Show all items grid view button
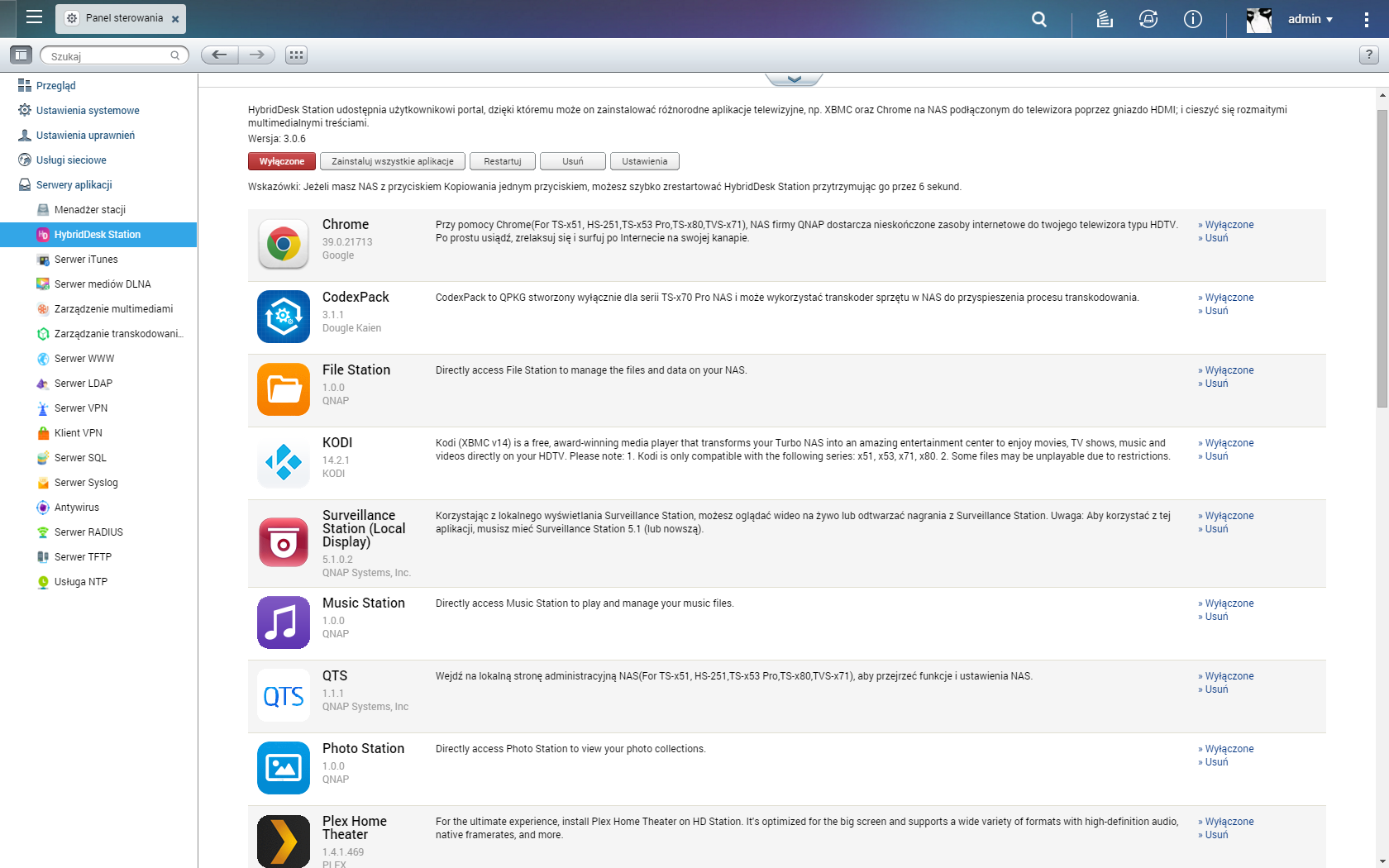The height and width of the screenshot is (868, 1389). pyautogui.click(x=296, y=55)
